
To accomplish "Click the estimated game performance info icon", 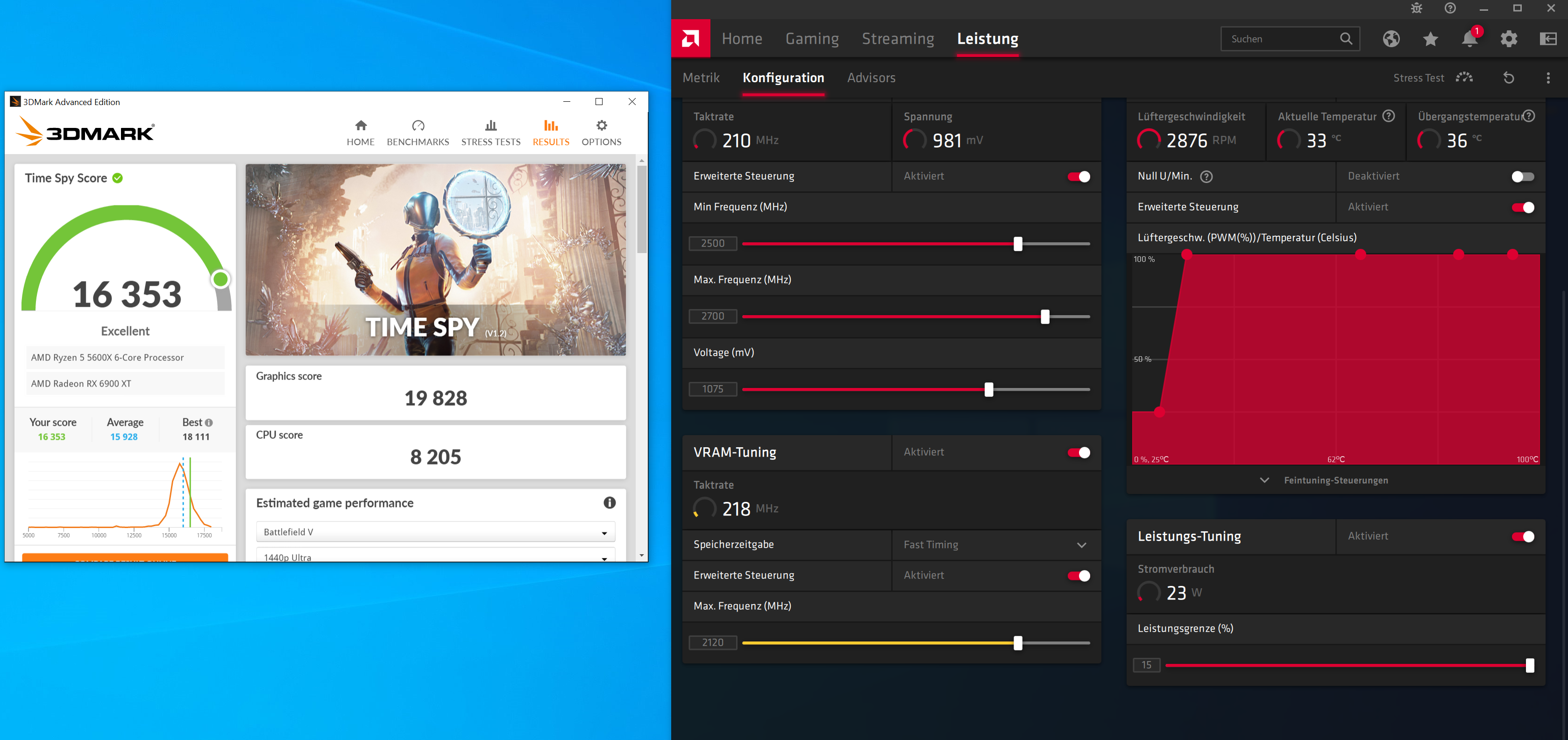I will coord(609,503).
